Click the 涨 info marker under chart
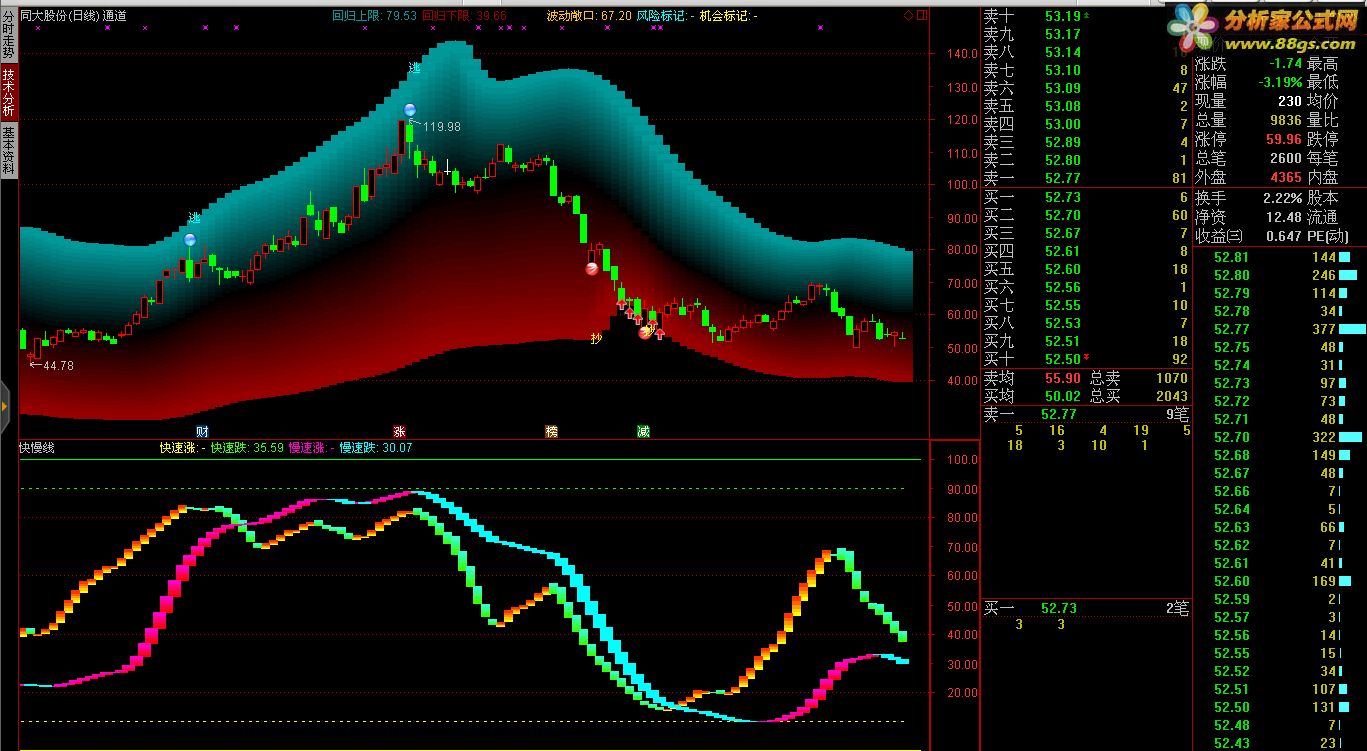The width and height of the screenshot is (1367, 751). (x=399, y=431)
